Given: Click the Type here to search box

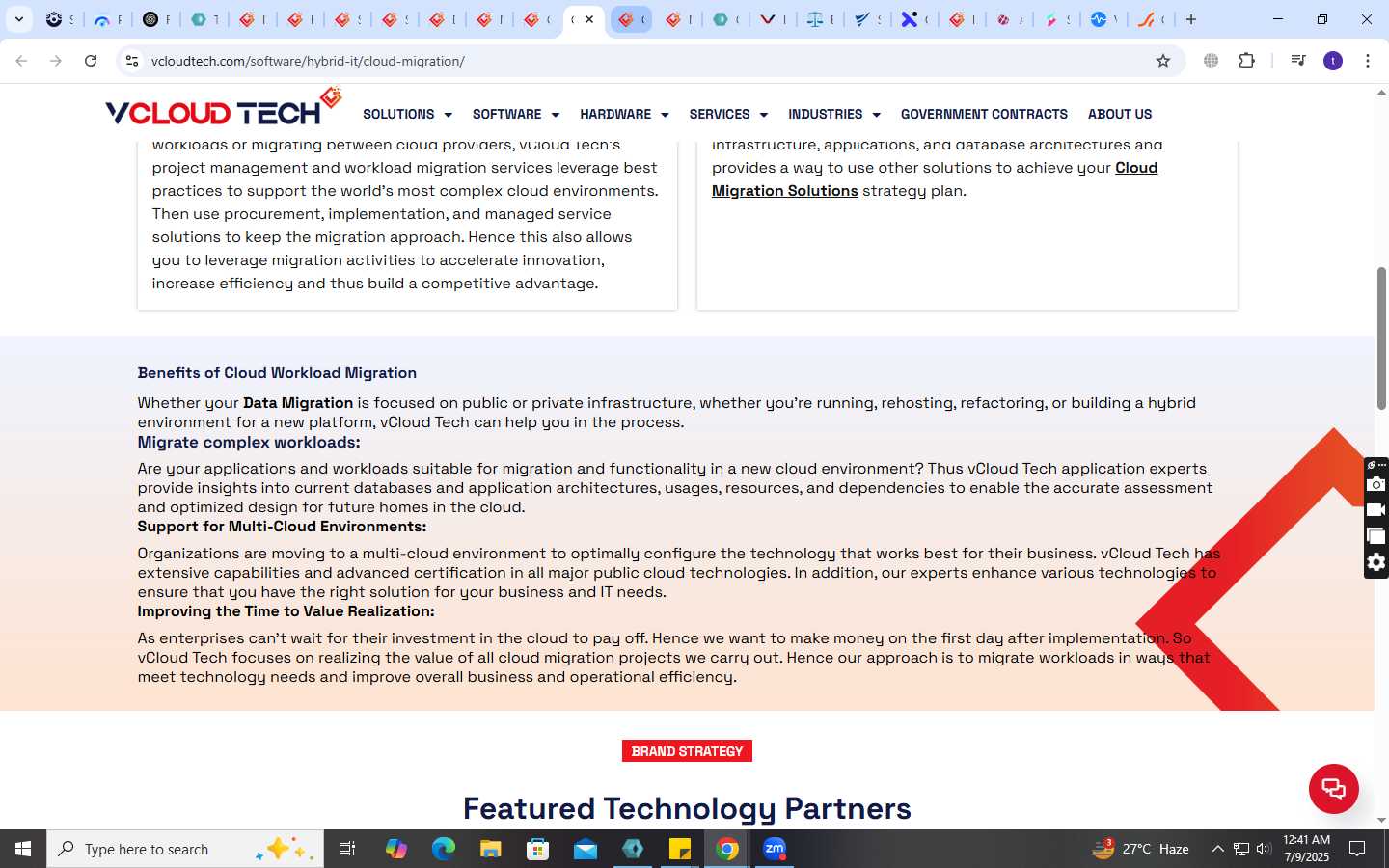Looking at the screenshot, I should pyautogui.click(x=185, y=849).
